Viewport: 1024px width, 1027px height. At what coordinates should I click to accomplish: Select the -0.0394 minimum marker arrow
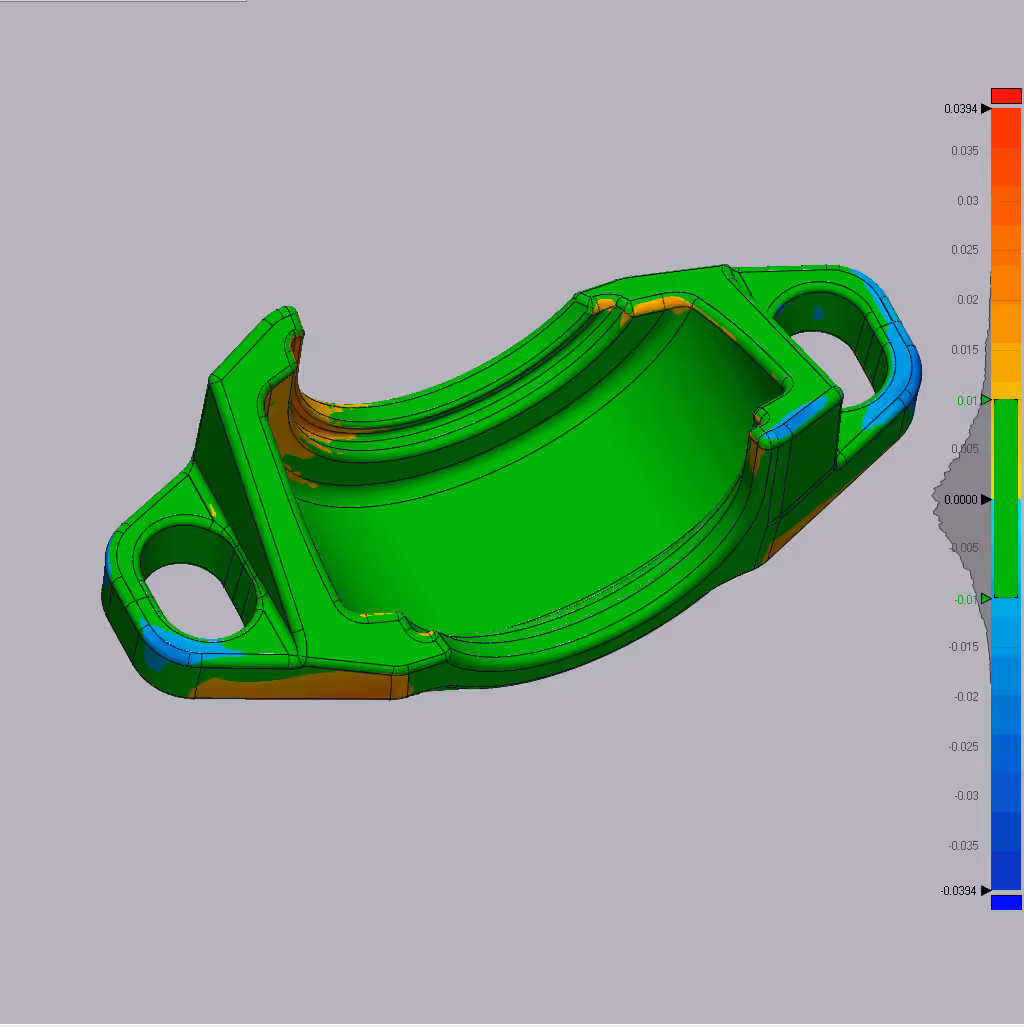[985, 890]
